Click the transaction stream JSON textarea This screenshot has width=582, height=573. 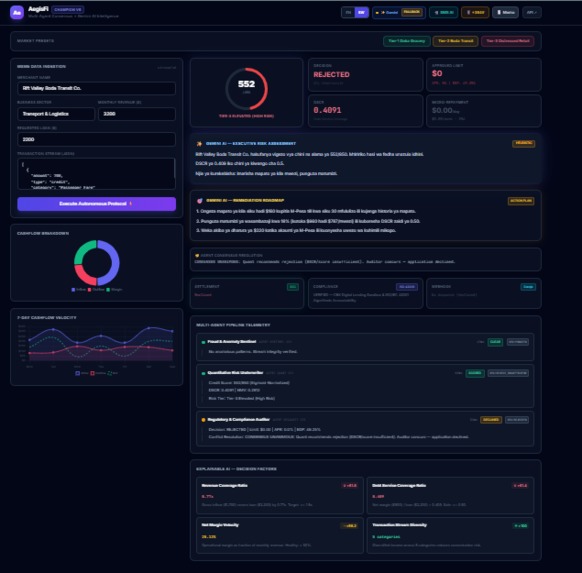[97, 174]
